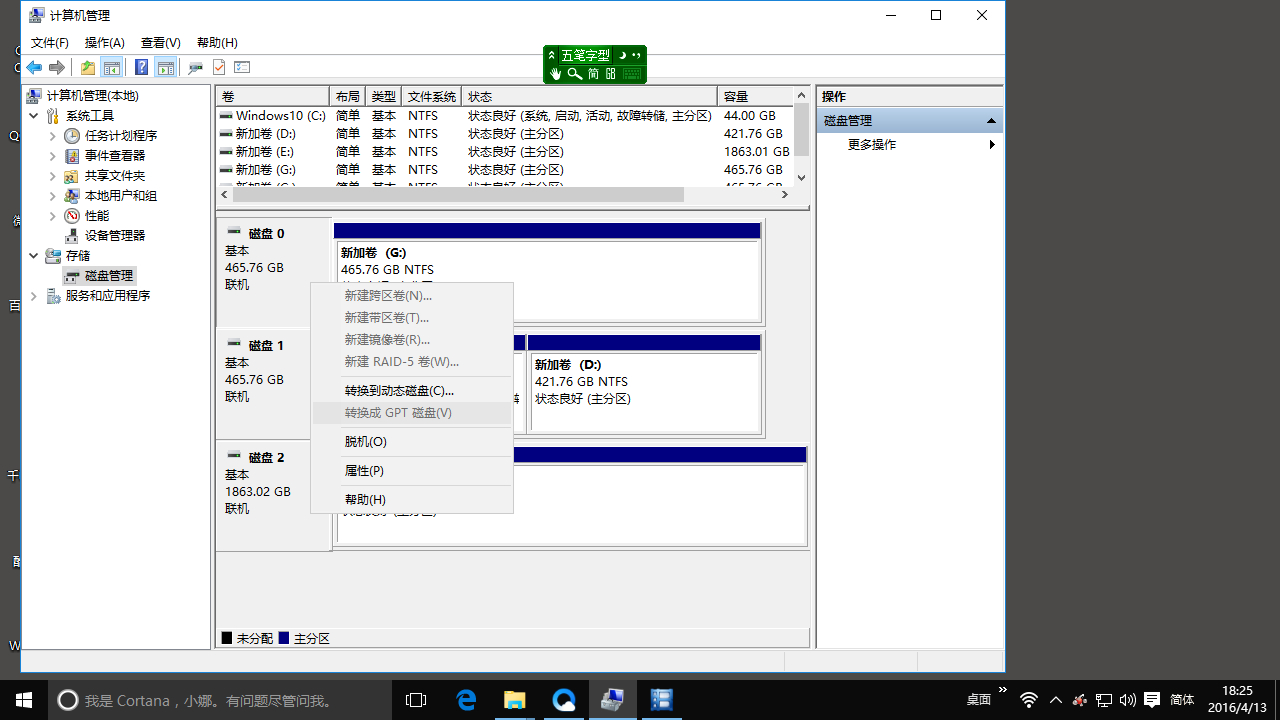Click the 五笔字型 input method label

pyautogui.click(x=585, y=56)
